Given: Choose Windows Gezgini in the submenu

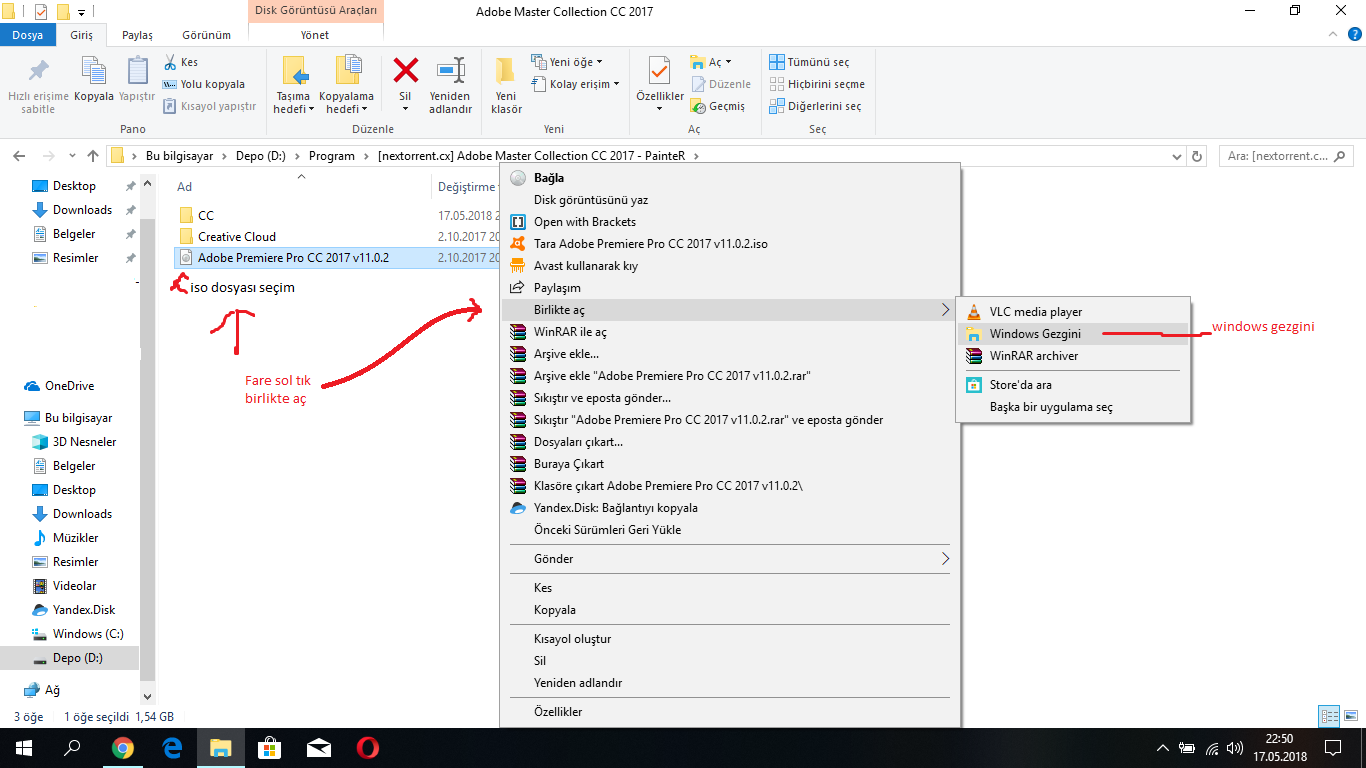Looking at the screenshot, I should click(x=1034, y=334).
